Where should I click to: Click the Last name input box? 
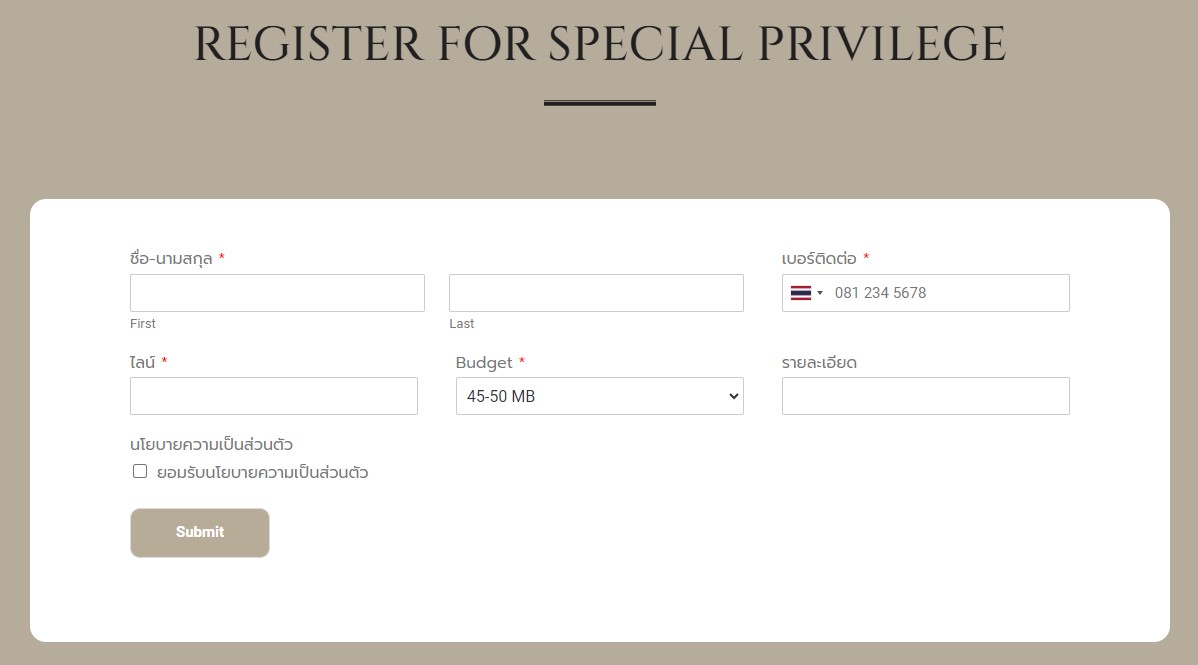(x=596, y=293)
